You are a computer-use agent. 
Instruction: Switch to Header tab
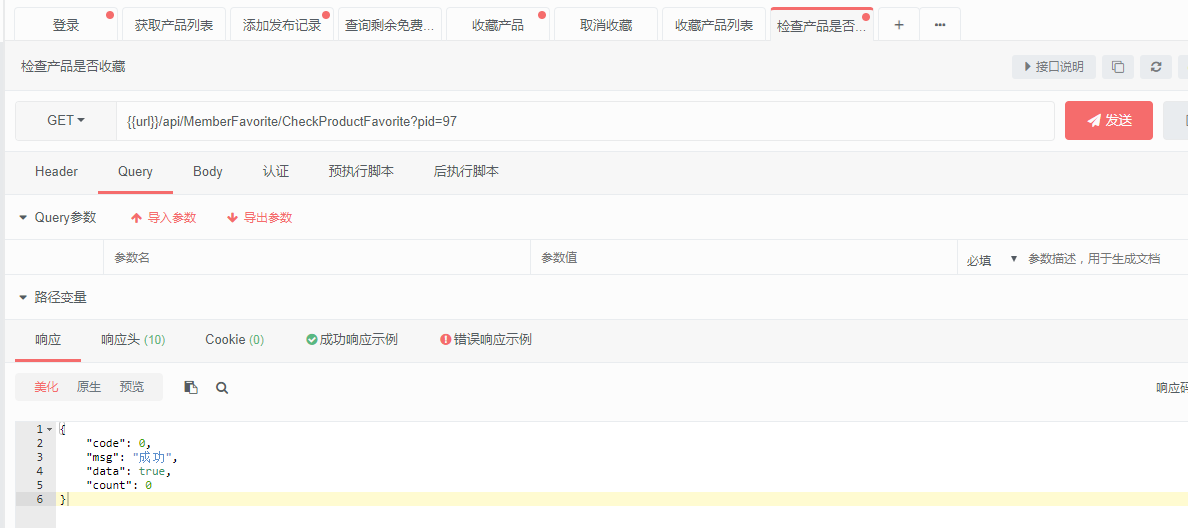56,172
